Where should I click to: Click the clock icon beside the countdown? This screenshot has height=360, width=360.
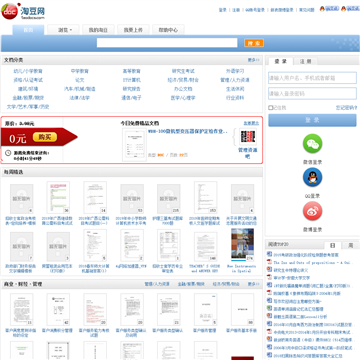8,153
